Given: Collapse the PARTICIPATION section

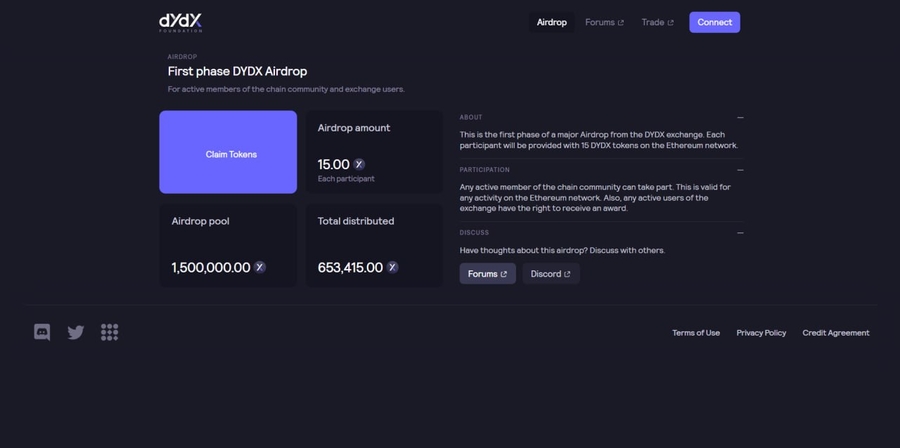Looking at the screenshot, I should 740,170.
